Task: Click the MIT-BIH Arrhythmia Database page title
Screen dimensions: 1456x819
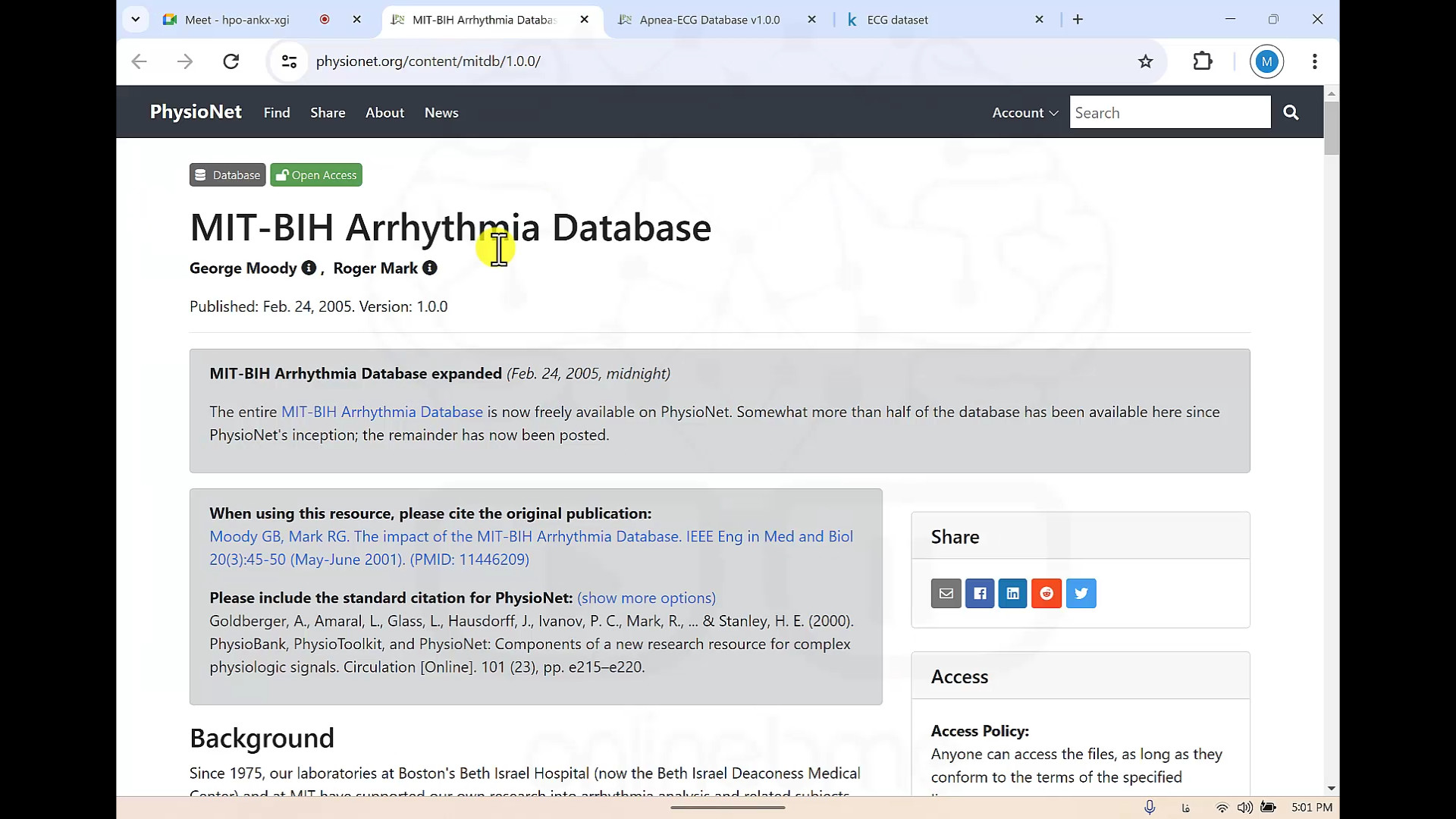Action: pos(450,227)
